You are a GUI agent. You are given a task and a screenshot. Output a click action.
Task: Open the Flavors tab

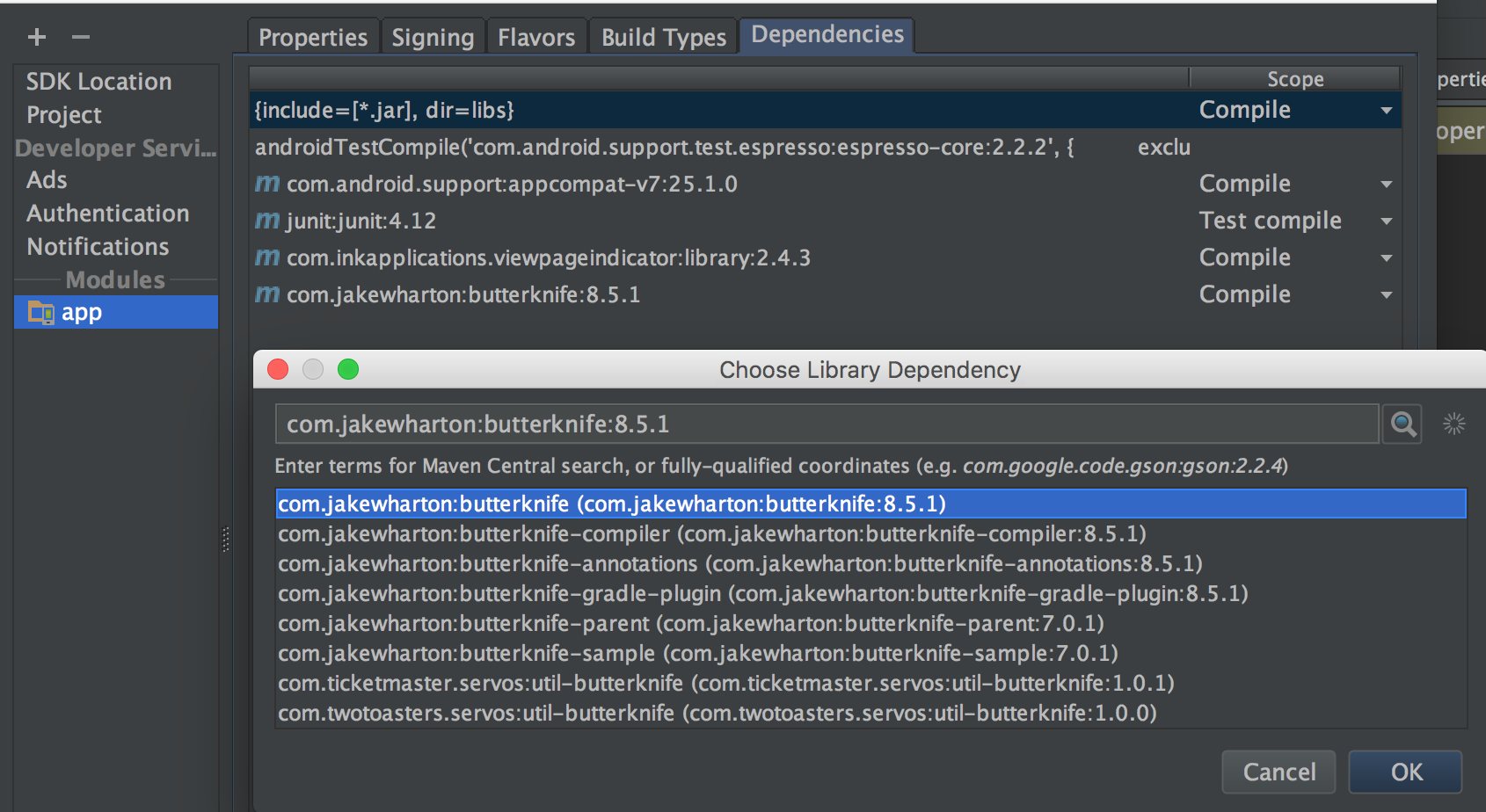tap(536, 37)
